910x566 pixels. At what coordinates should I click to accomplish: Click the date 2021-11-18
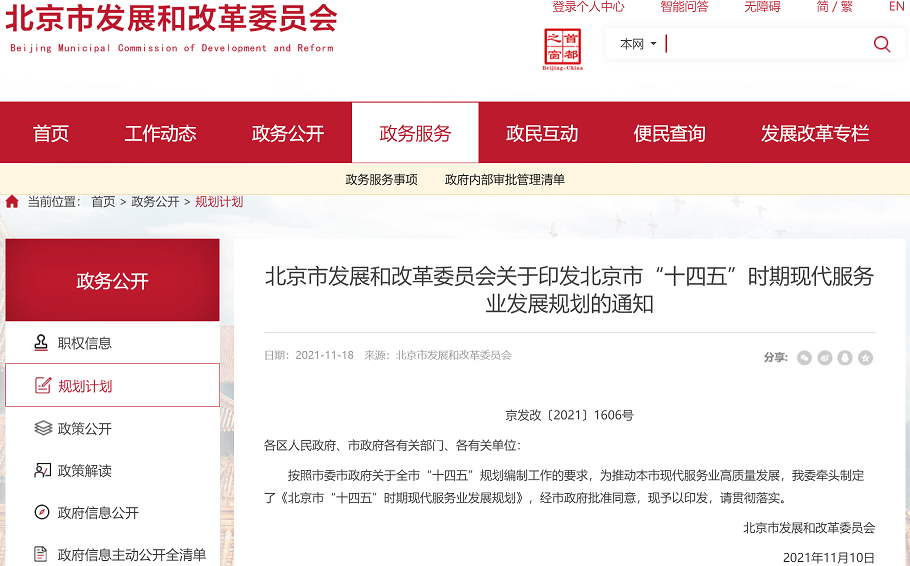(324, 355)
